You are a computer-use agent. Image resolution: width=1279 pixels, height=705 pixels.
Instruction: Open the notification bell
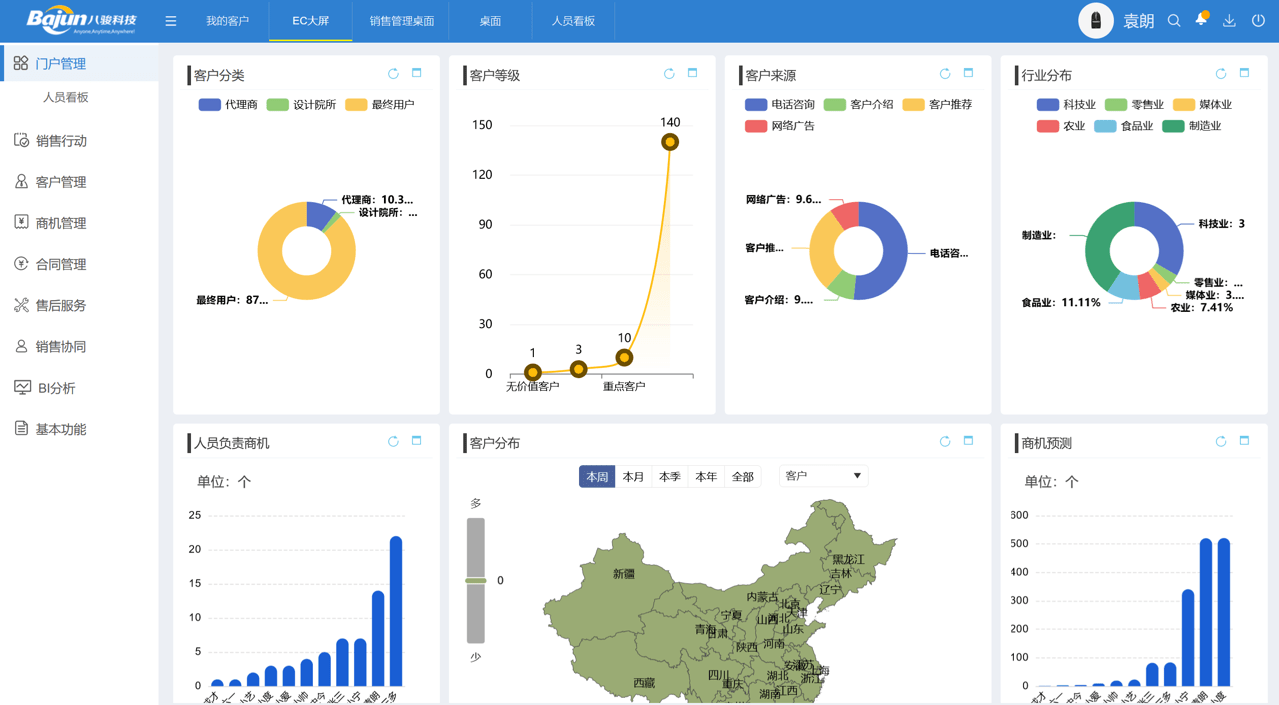[x=1201, y=20]
